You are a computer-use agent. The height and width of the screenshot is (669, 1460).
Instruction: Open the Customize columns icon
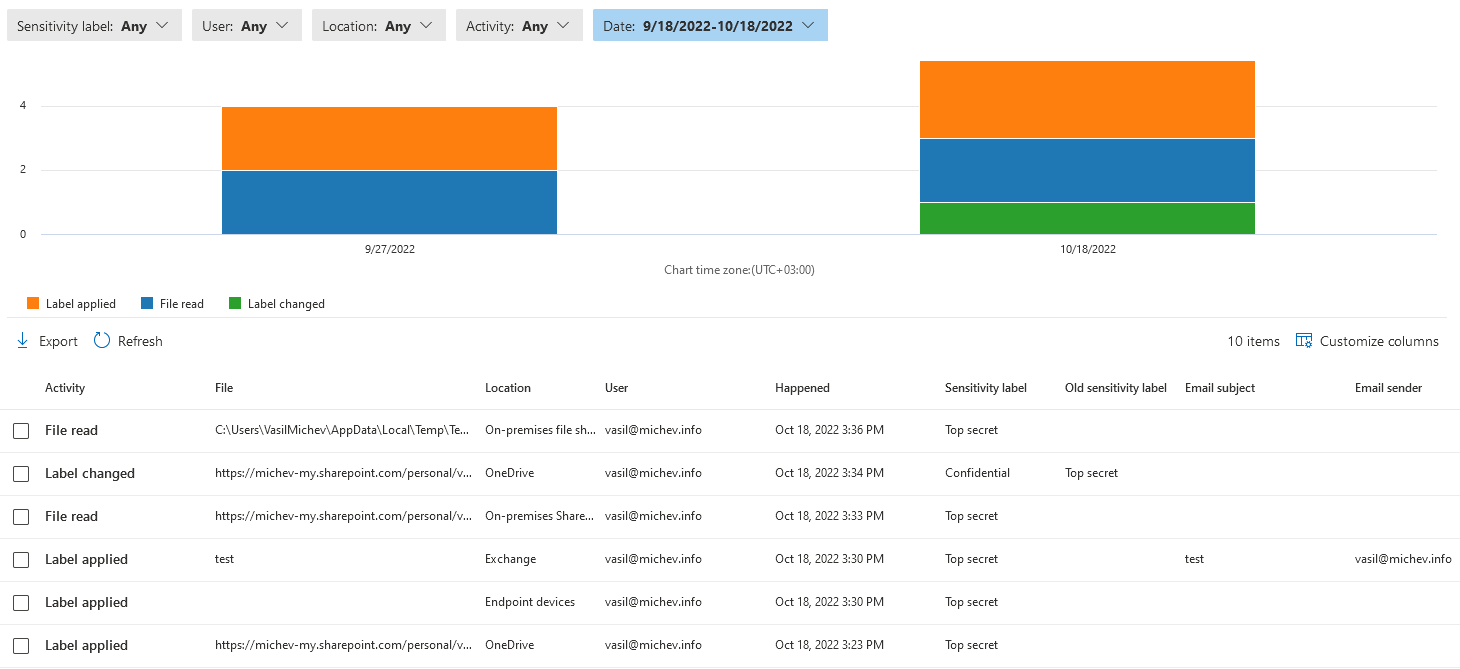(x=1303, y=340)
